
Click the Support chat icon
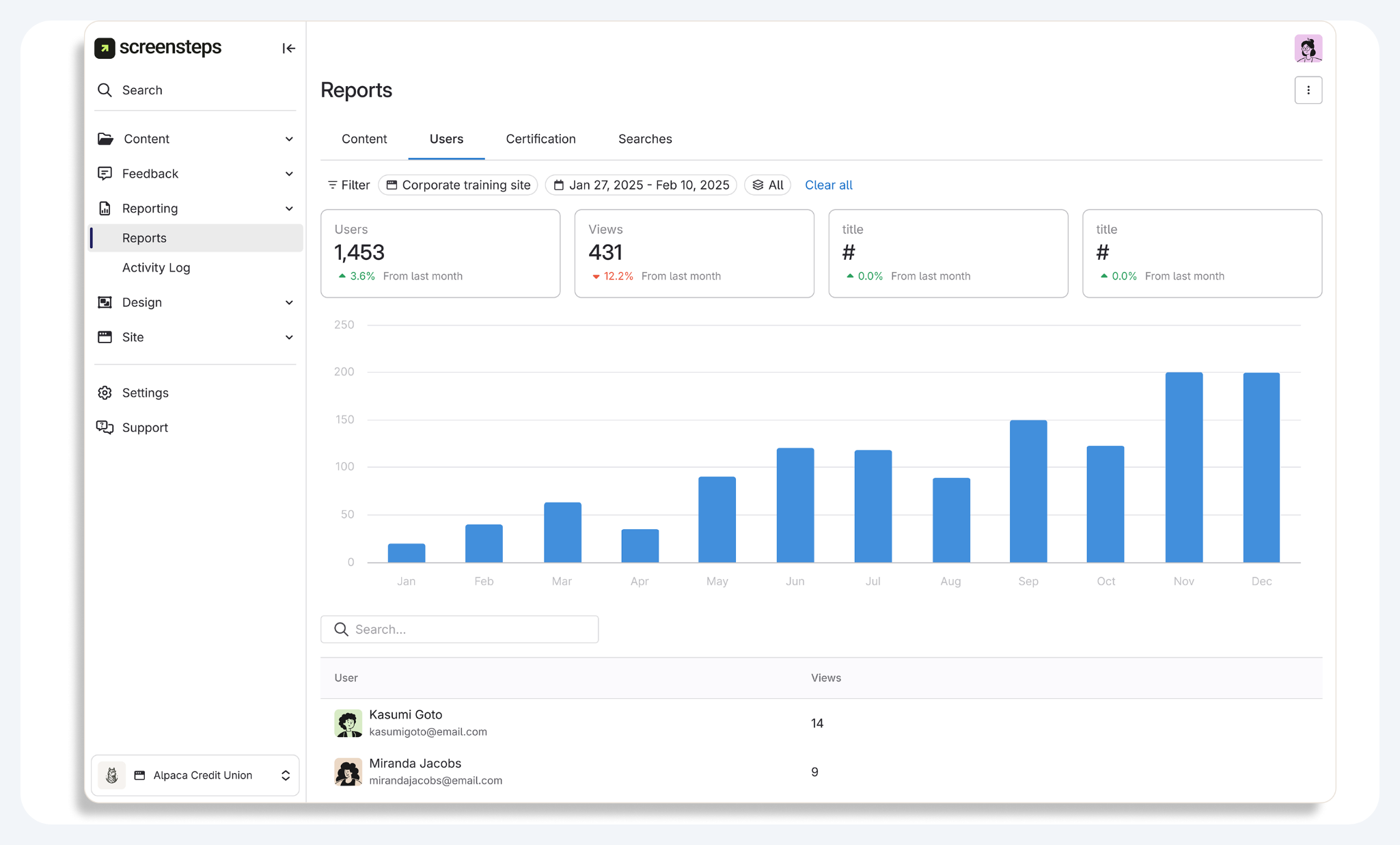coord(105,427)
